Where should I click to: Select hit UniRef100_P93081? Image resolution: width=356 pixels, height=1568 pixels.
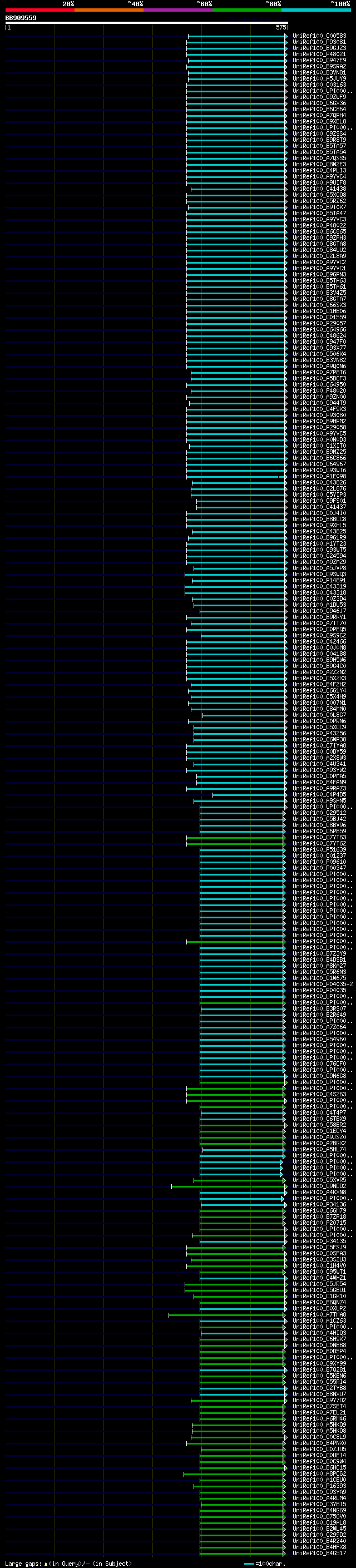click(x=319, y=42)
